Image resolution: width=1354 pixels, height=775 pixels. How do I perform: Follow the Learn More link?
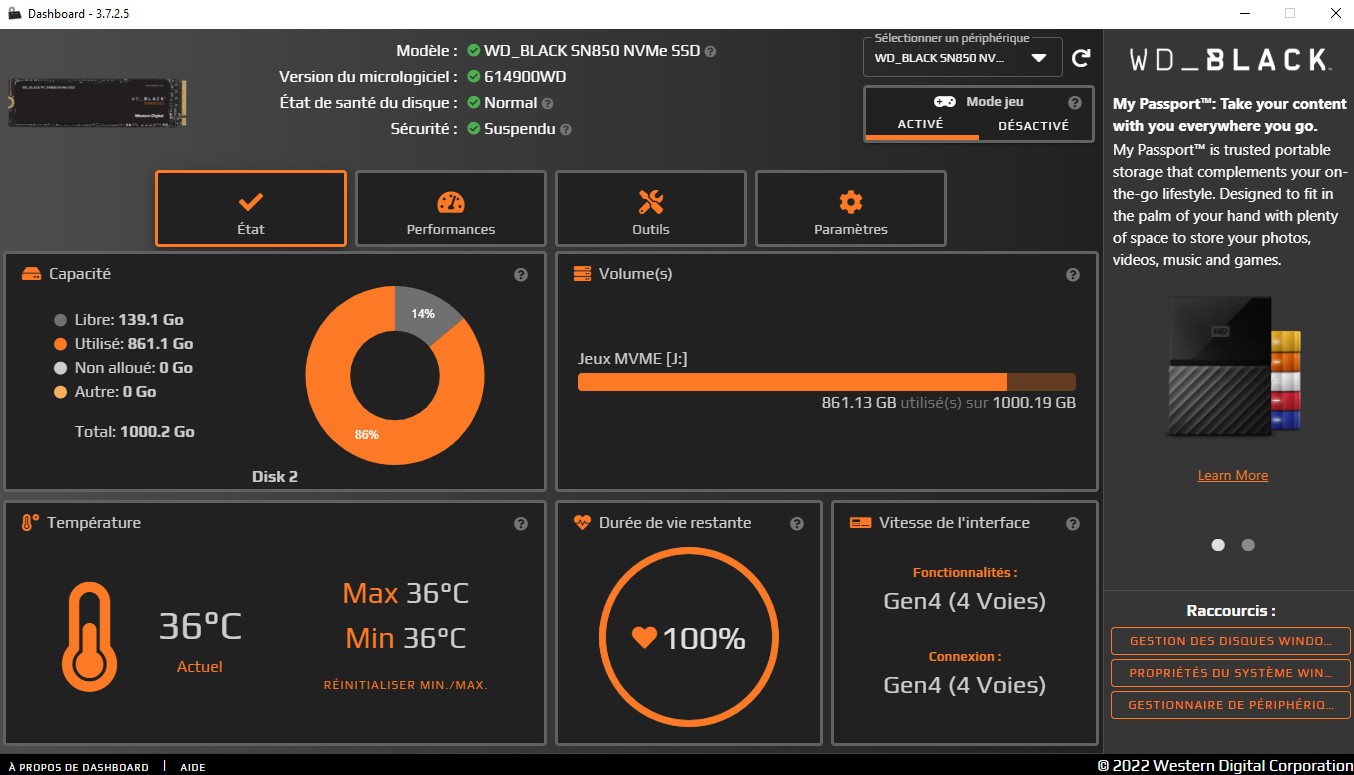coord(1232,475)
